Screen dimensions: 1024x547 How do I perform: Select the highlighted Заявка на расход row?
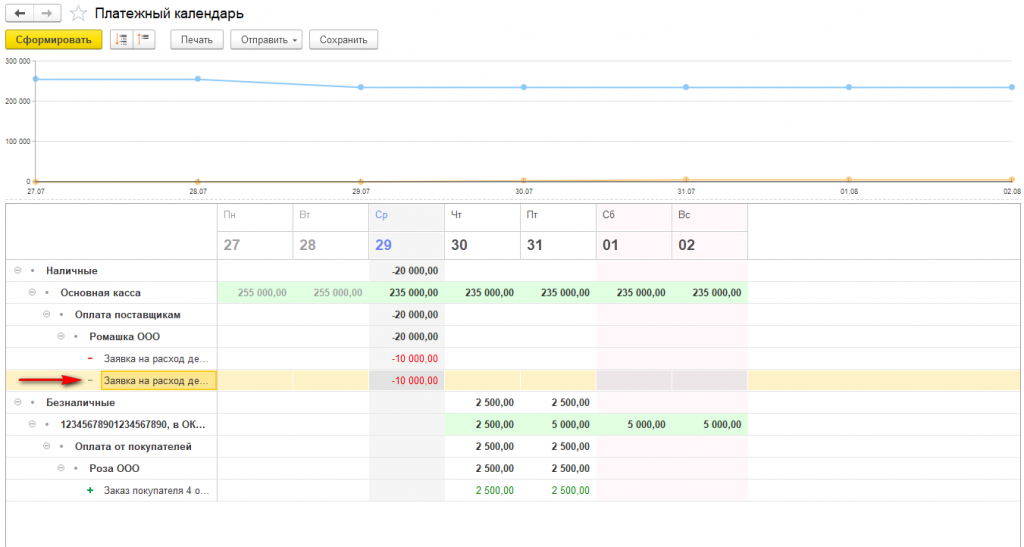click(x=159, y=381)
